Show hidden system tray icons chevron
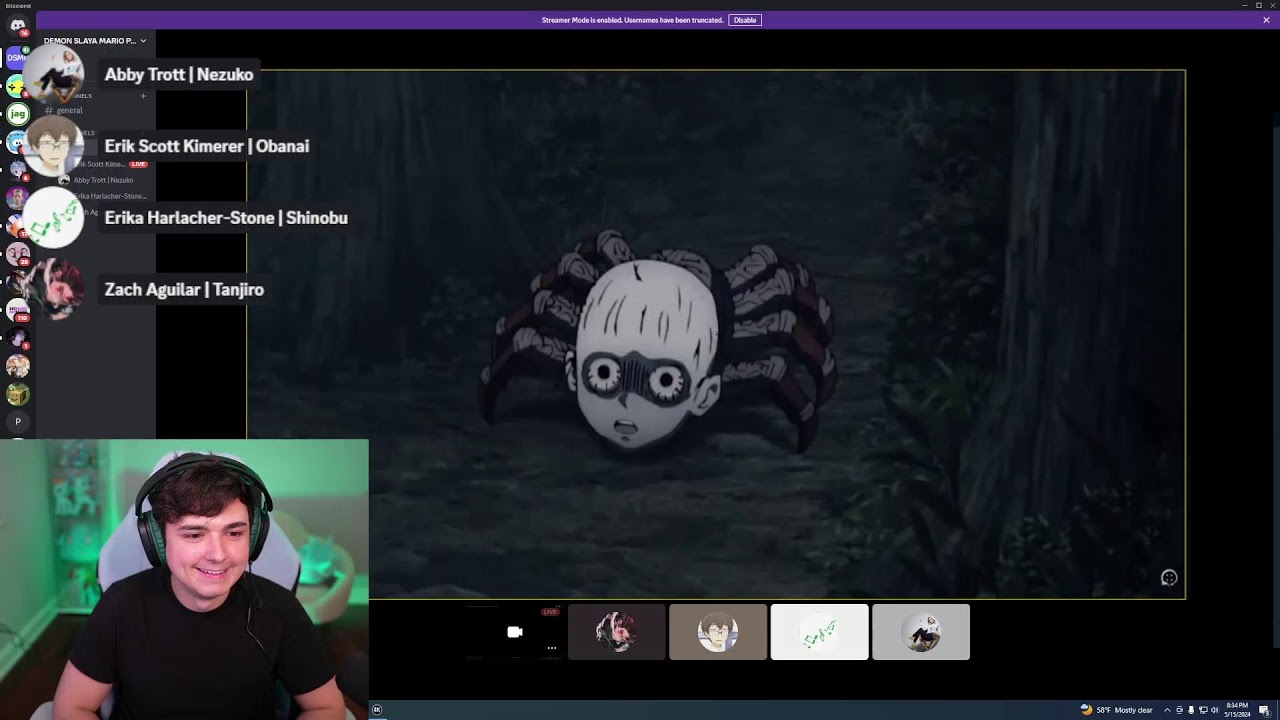This screenshot has width=1280, height=720. [1167, 710]
